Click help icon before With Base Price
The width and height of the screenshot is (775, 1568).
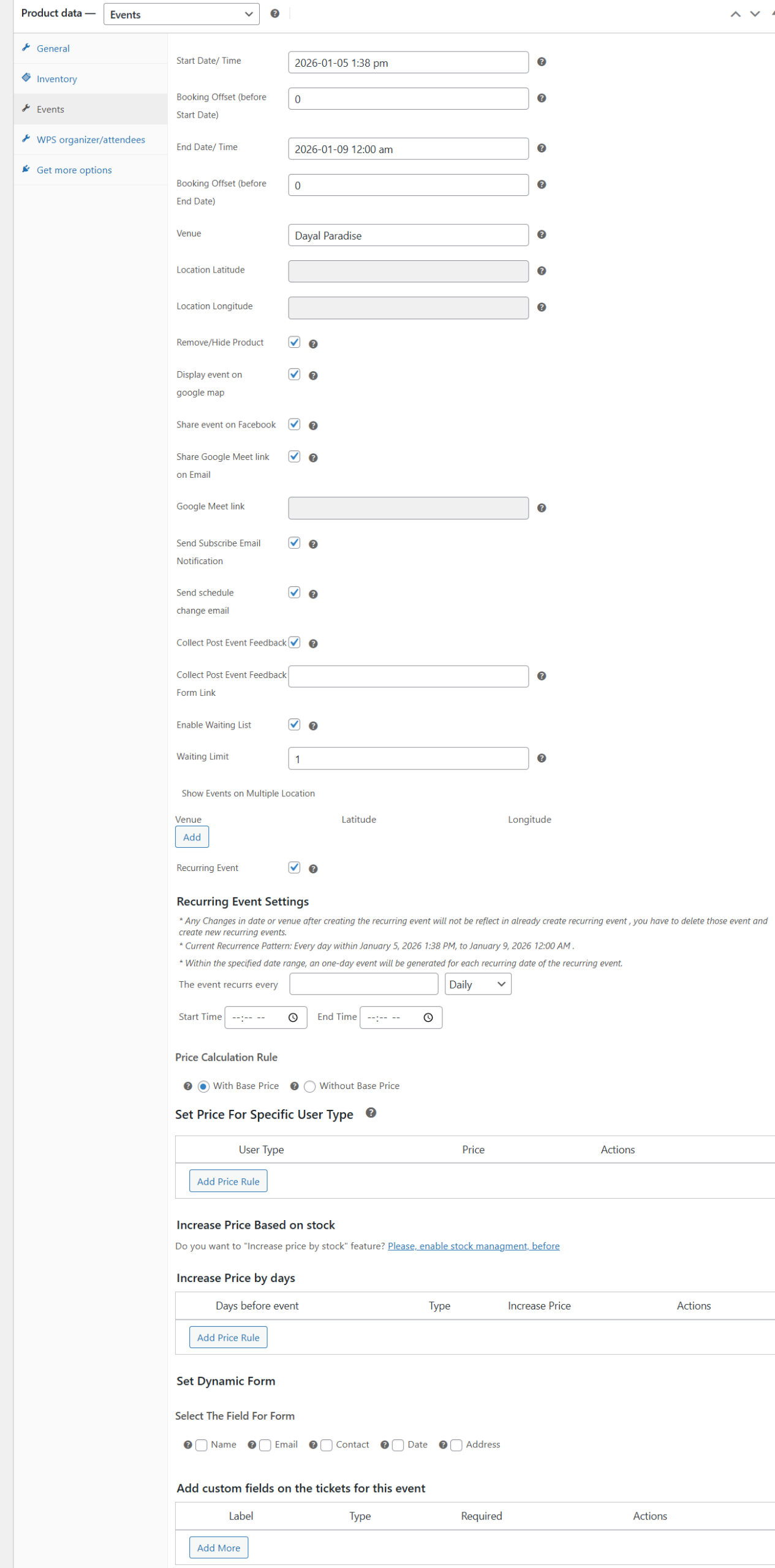pos(188,1086)
